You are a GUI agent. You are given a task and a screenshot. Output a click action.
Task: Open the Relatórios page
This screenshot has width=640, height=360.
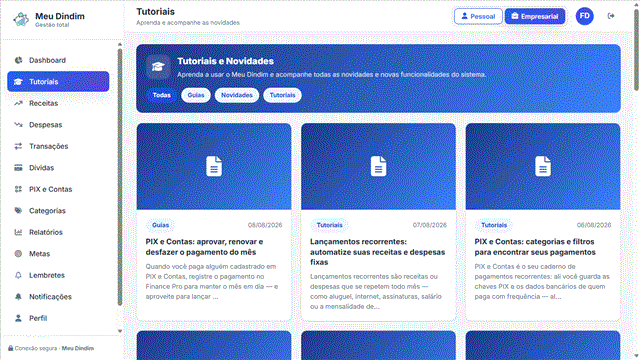tap(58, 232)
